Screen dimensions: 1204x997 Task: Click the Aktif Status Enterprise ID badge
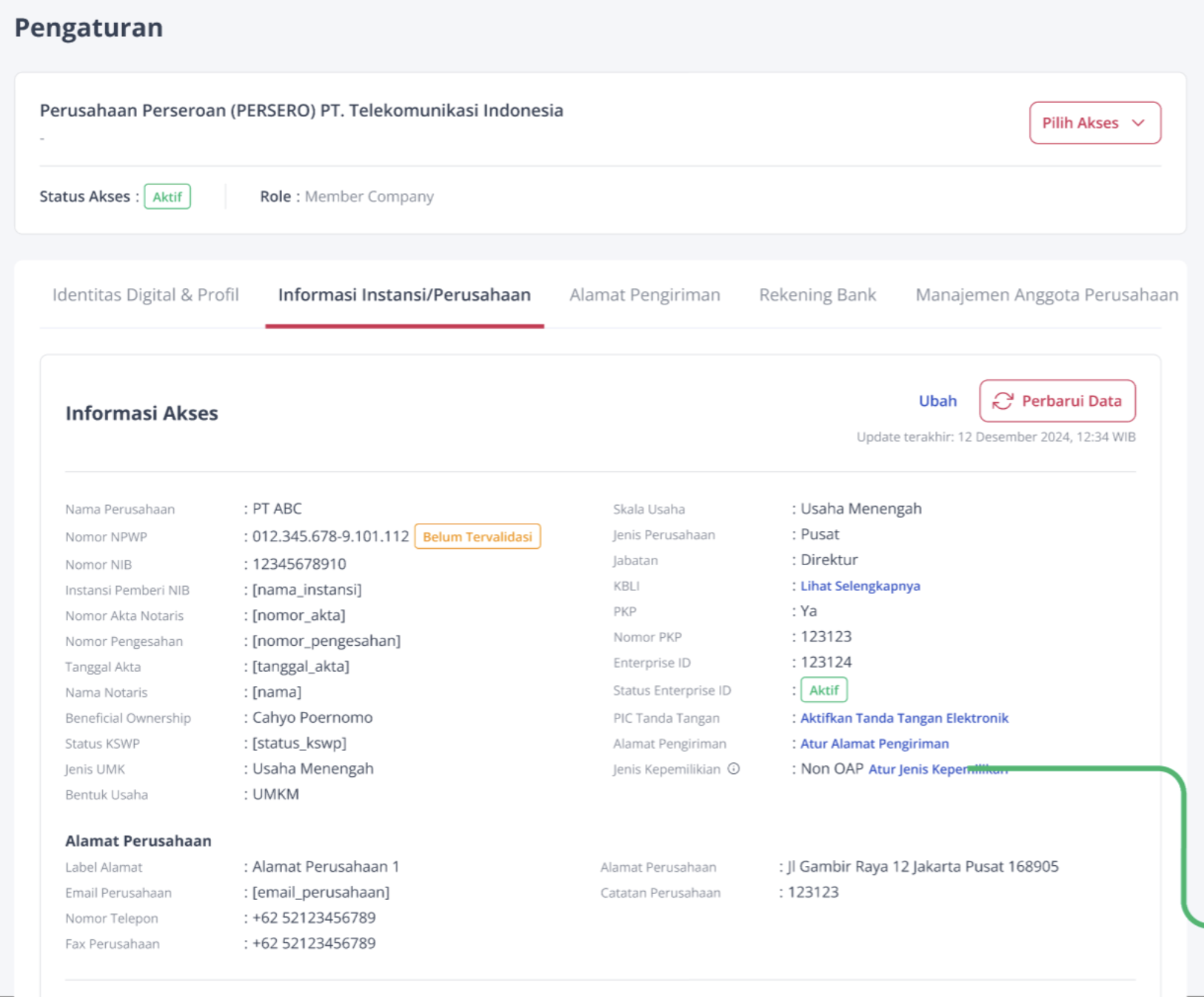(824, 690)
